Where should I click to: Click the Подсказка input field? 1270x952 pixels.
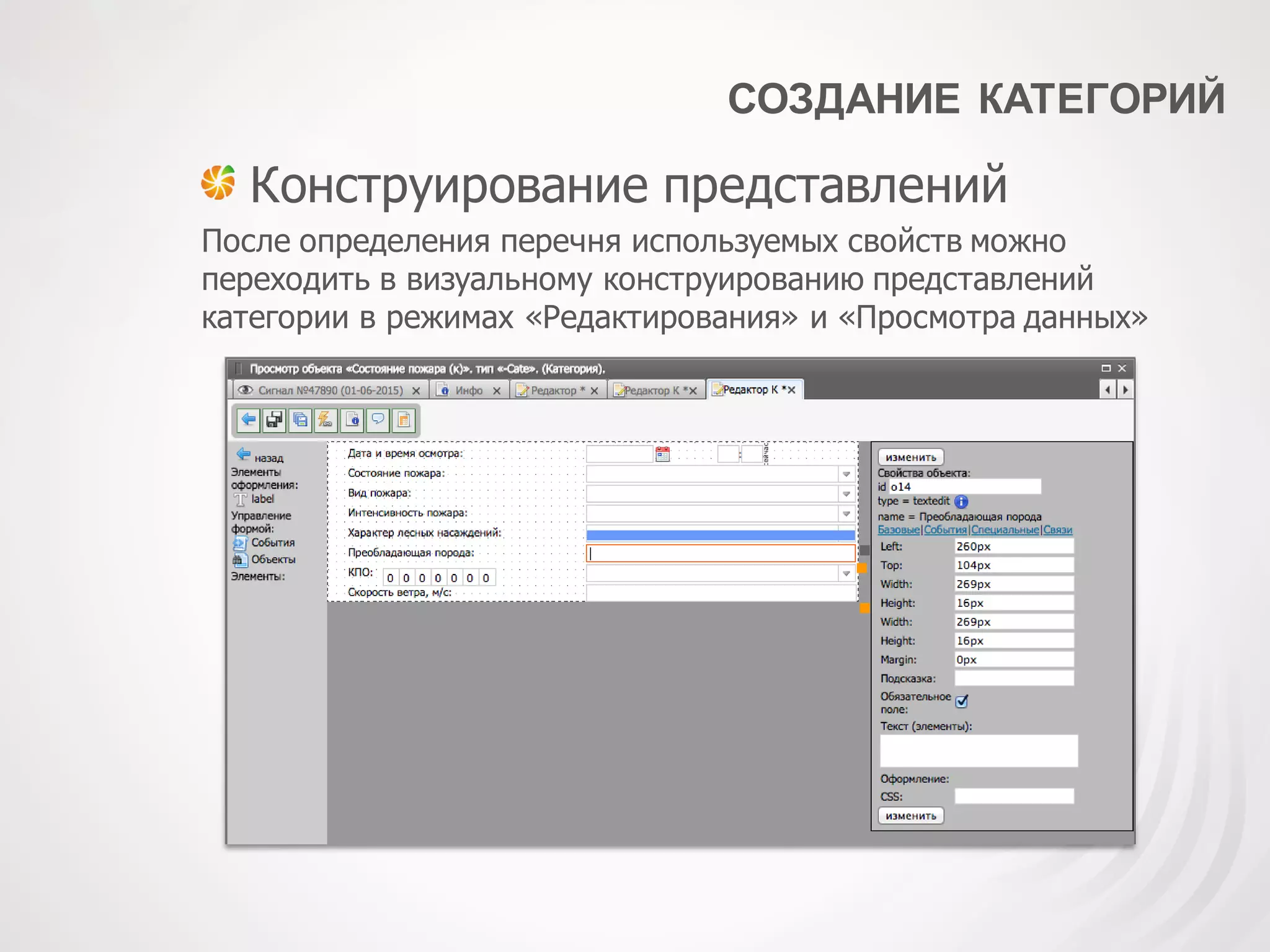[1014, 678]
